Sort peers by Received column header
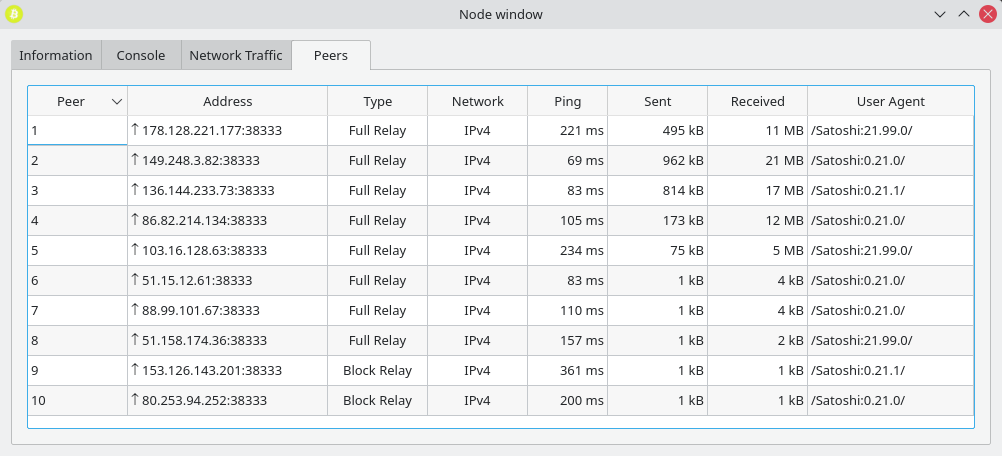1002x456 pixels. pos(757,101)
